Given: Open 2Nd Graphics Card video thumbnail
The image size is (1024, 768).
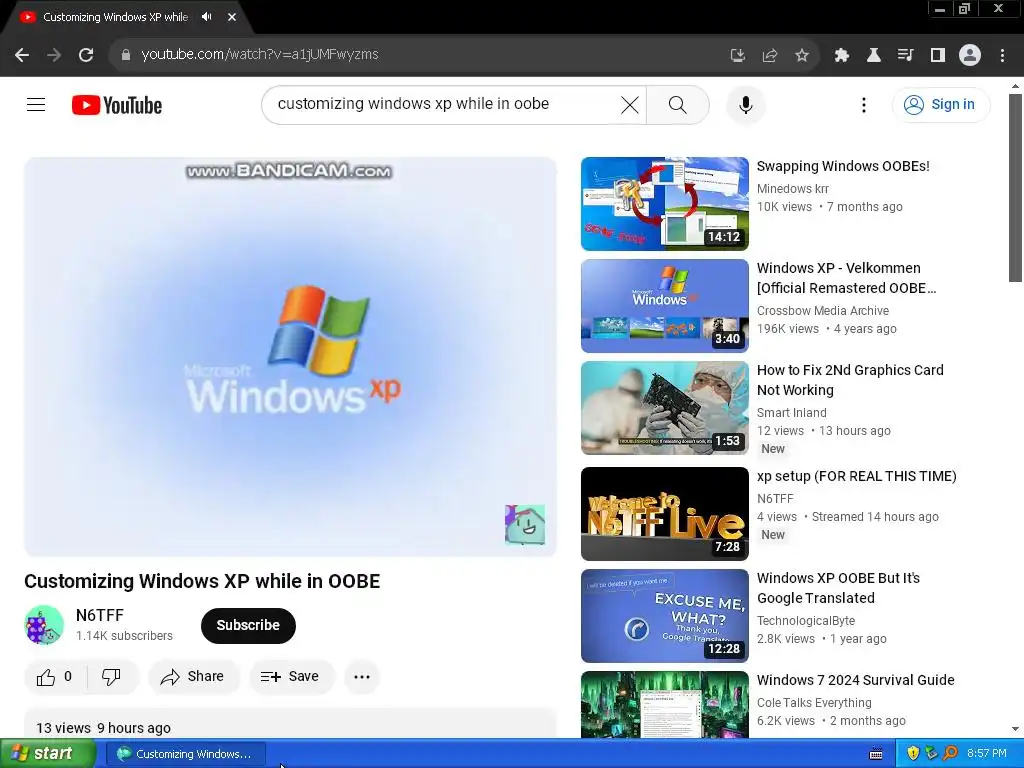Looking at the screenshot, I should pyautogui.click(x=665, y=408).
